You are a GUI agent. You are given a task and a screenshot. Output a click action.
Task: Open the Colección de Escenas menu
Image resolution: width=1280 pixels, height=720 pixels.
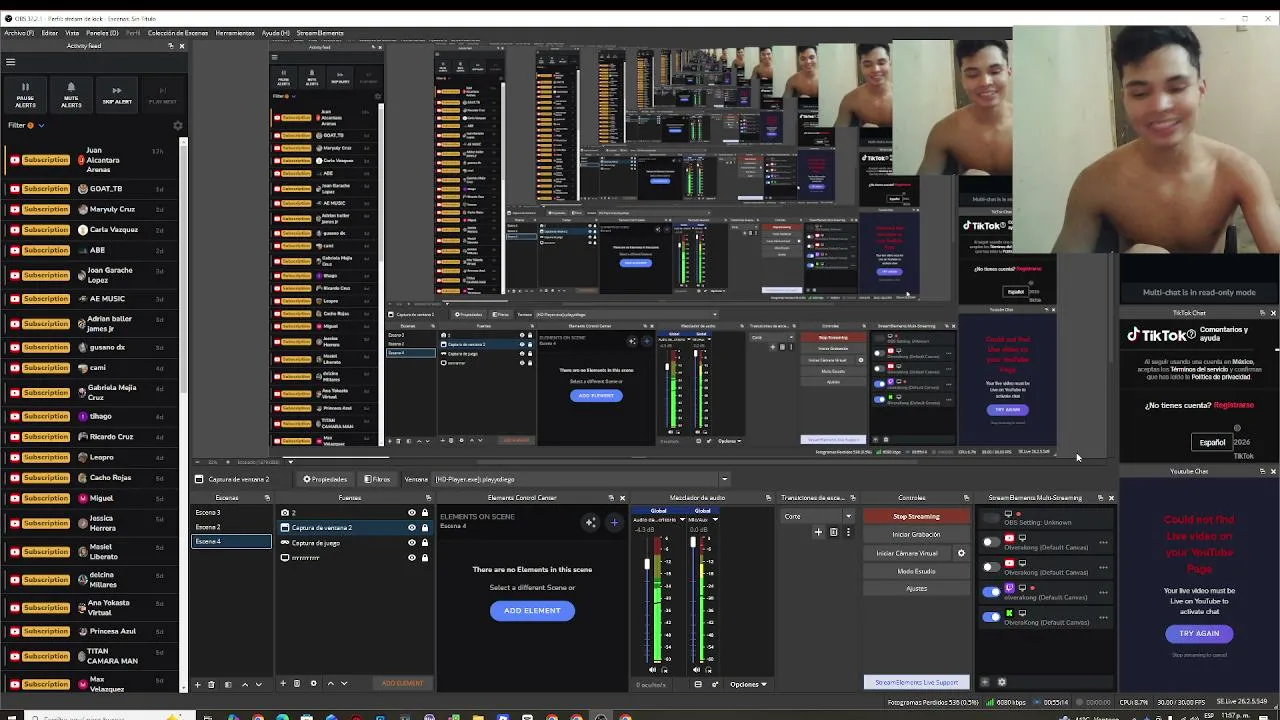[x=177, y=33]
